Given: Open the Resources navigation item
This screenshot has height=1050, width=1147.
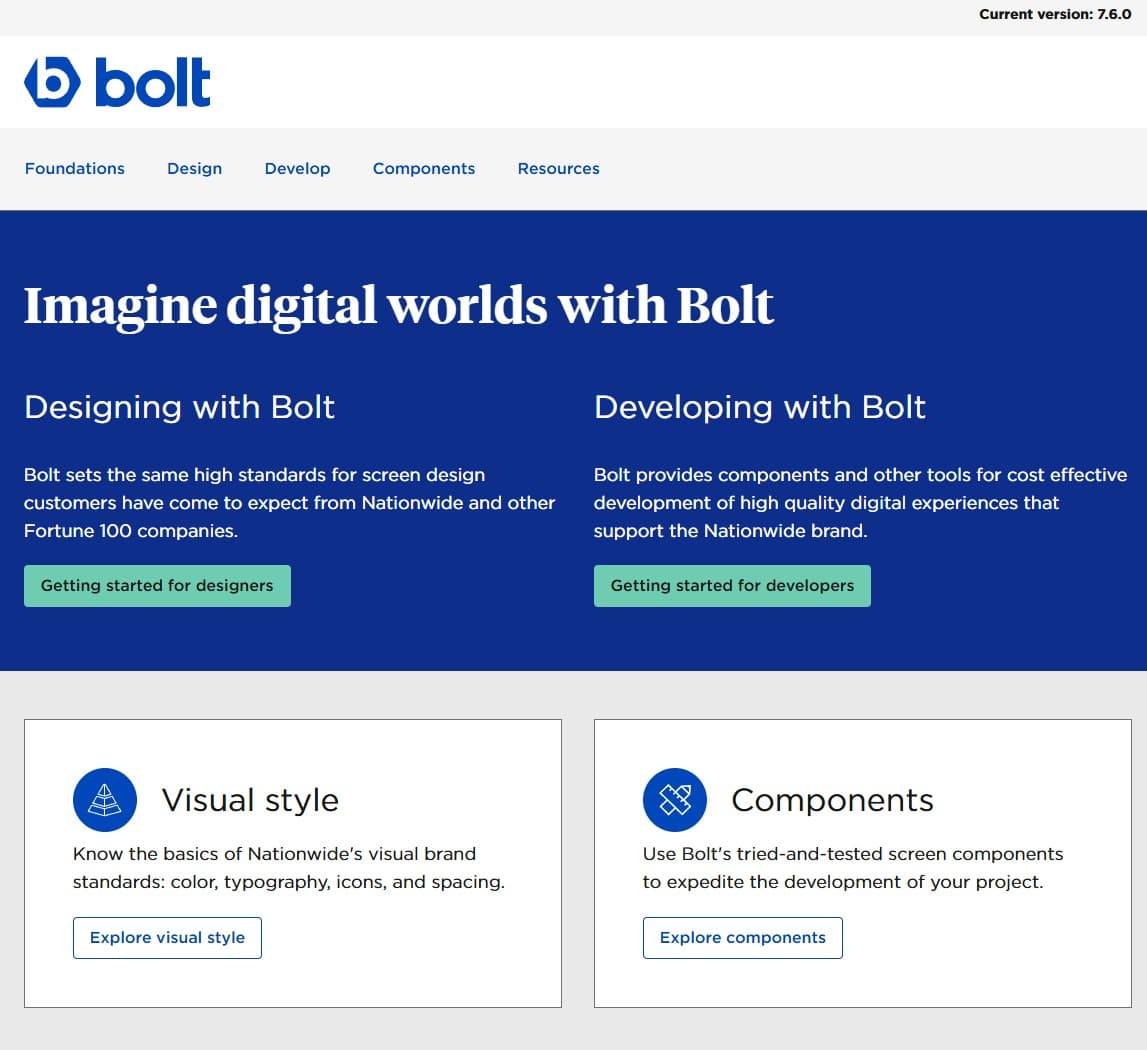Looking at the screenshot, I should (x=558, y=169).
